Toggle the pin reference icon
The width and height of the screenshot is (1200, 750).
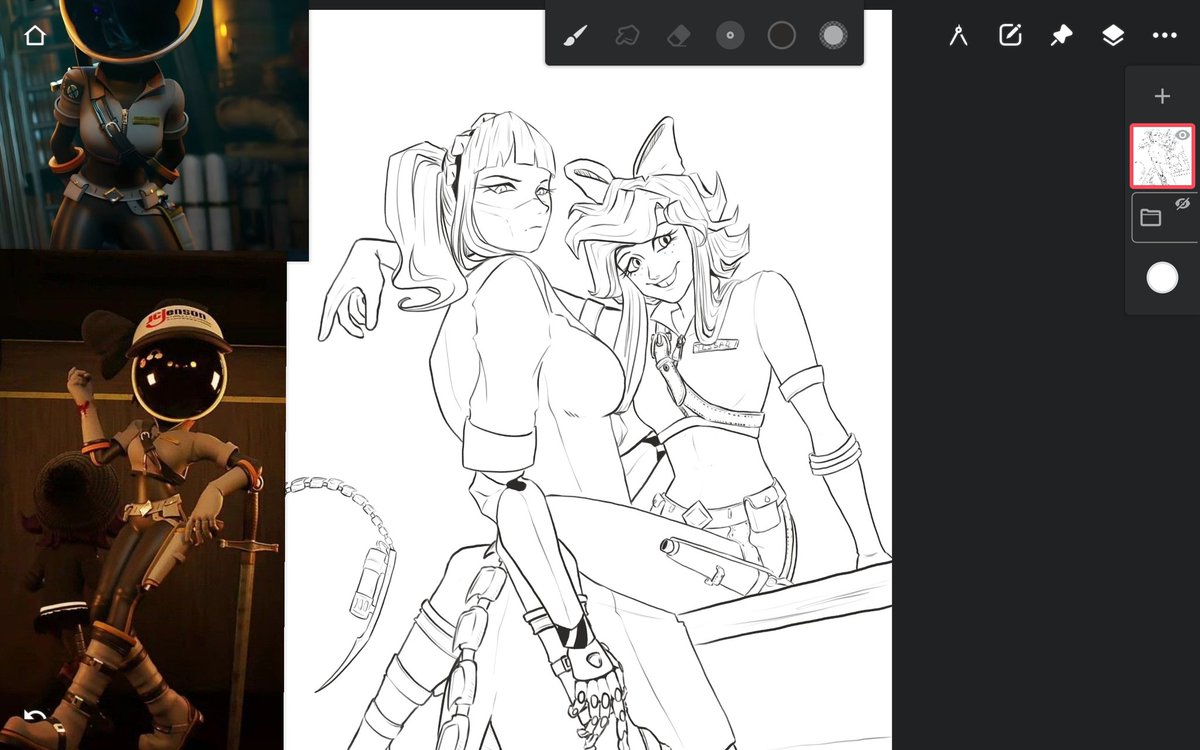1061,36
